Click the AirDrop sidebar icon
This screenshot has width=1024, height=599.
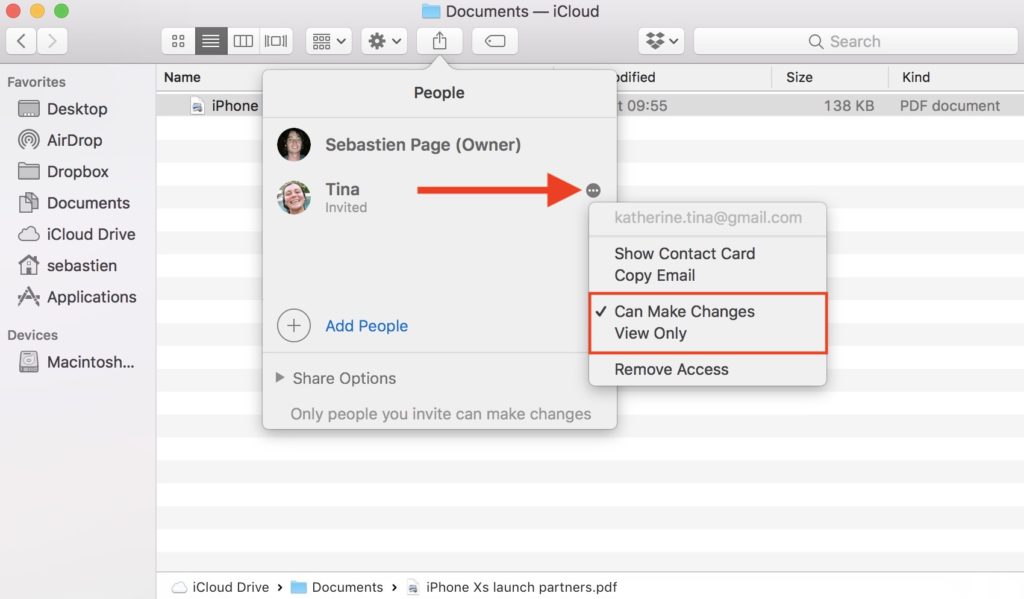coord(28,140)
